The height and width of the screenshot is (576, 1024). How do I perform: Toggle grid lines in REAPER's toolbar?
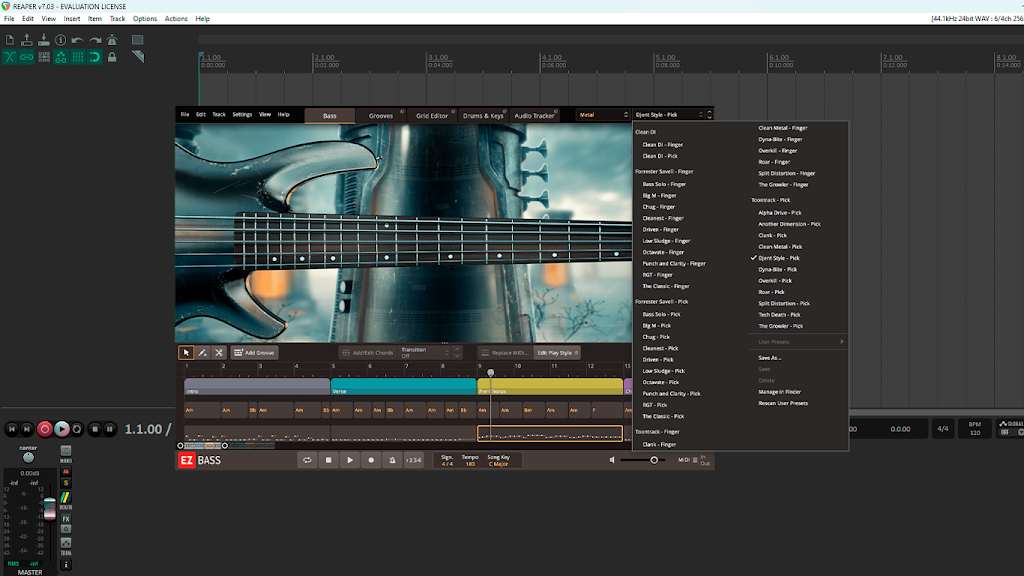point(78,57)
